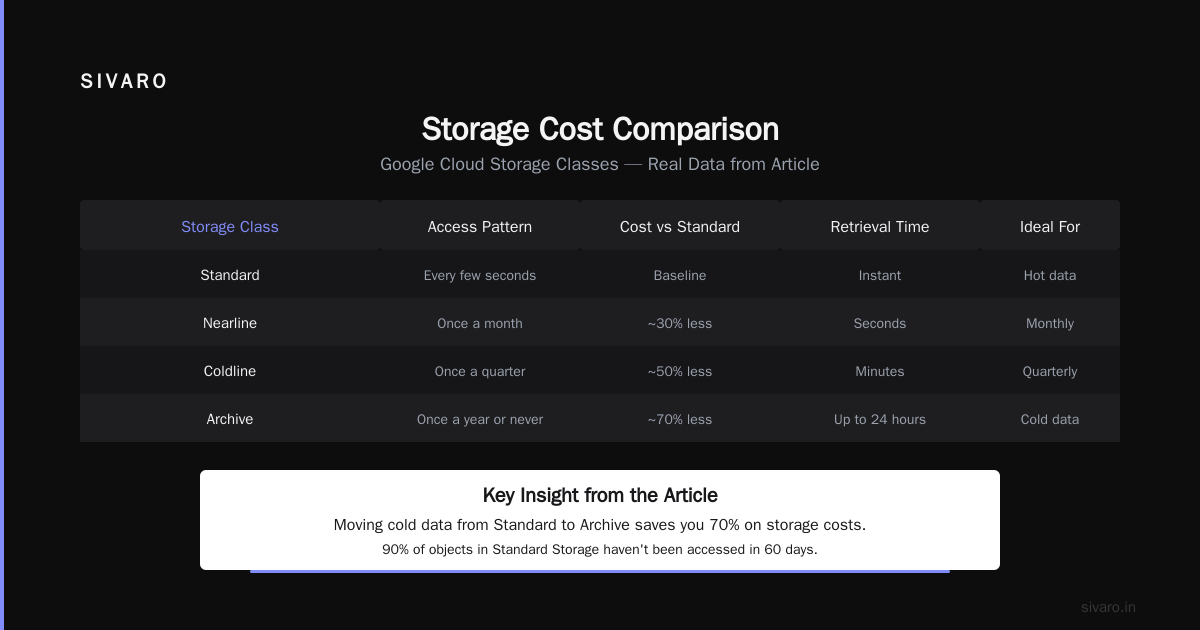The image size is (1200, 630).
Task: Select the 'Access Pattern' column header
Action: [480, 226]
